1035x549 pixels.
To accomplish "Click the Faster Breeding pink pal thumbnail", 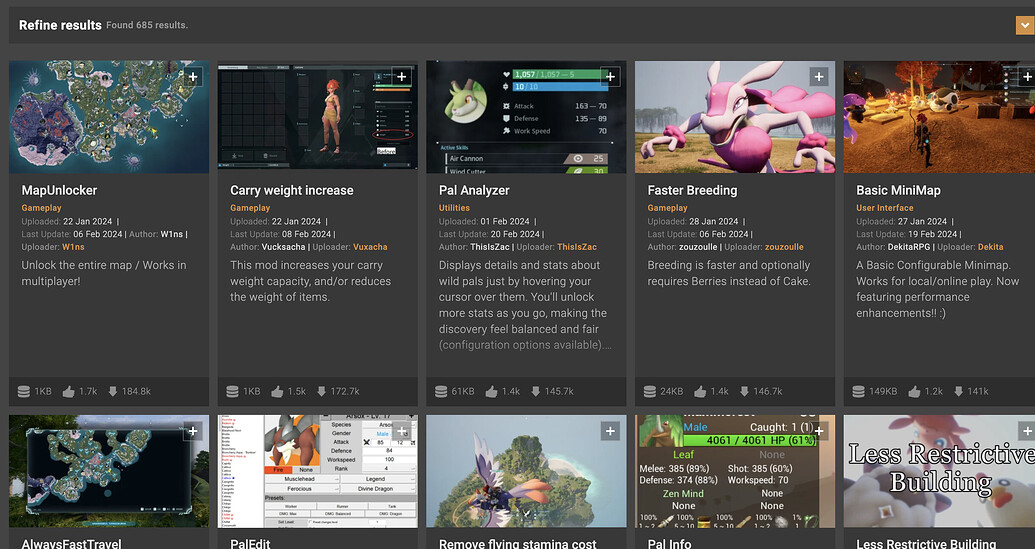I will [735, 117].
